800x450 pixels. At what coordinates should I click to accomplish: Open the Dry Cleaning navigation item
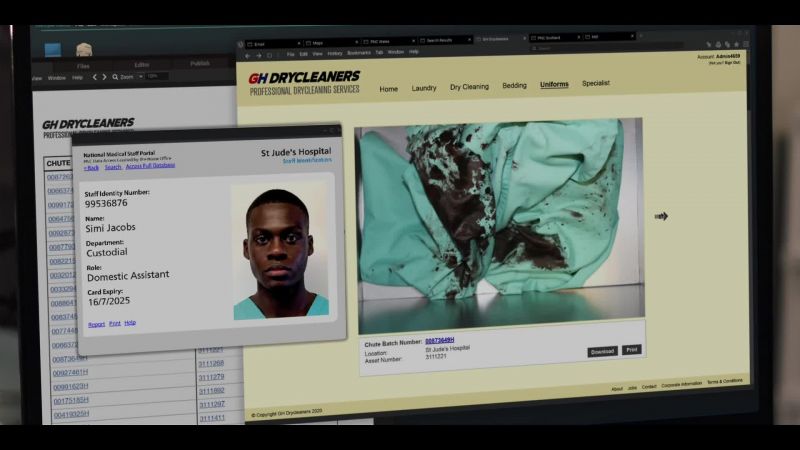coord(469,87)
